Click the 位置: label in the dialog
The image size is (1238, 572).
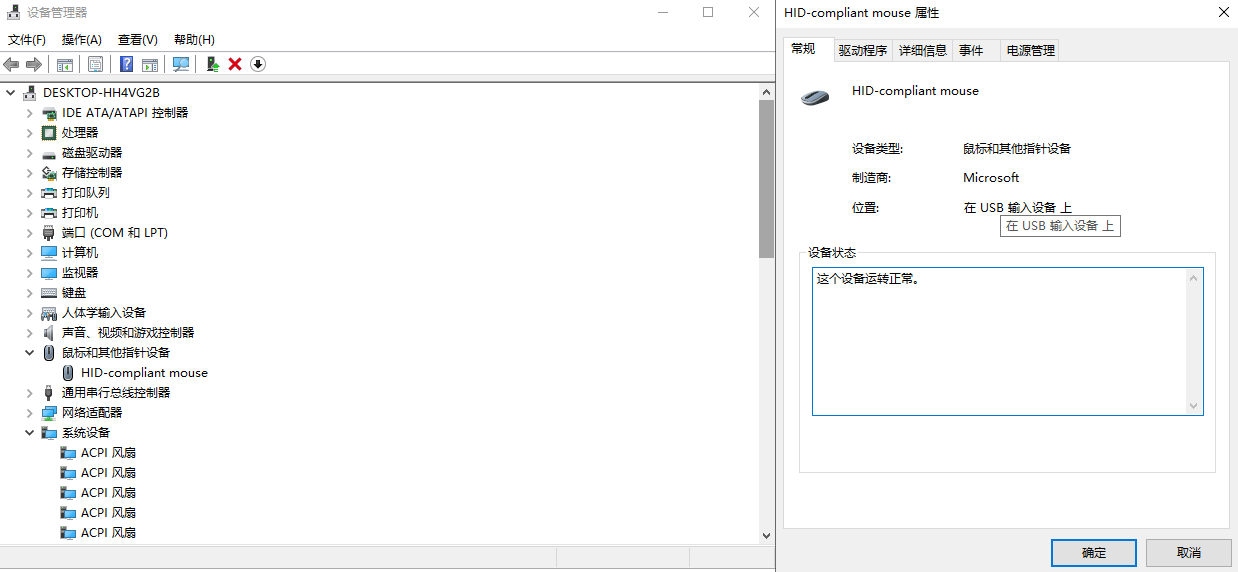(865, 208)
